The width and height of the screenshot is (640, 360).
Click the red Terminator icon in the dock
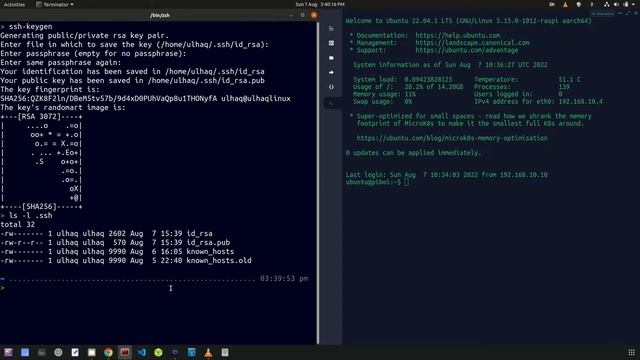coord(125,352)
